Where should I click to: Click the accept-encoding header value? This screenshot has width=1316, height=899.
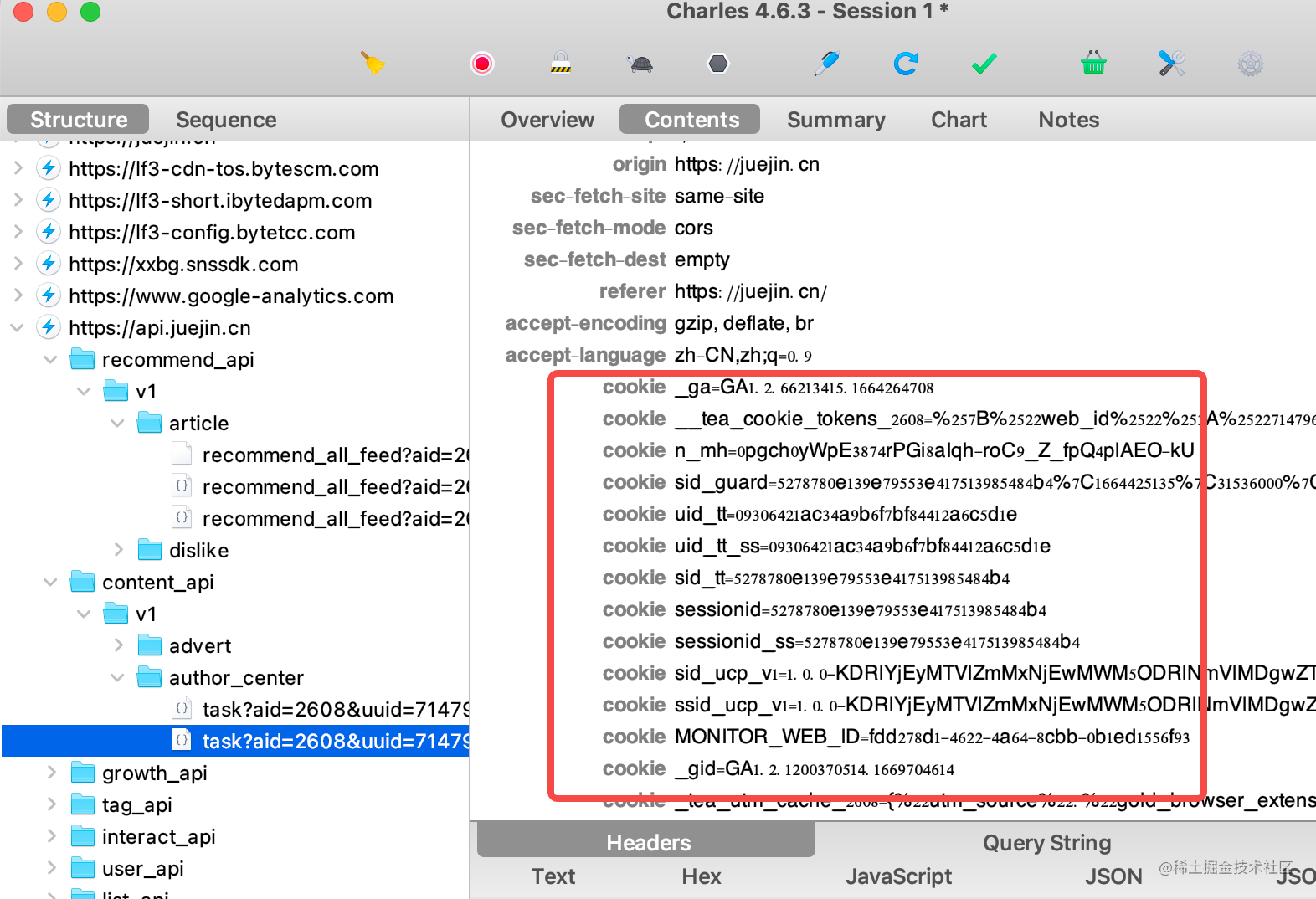(744, 323)
